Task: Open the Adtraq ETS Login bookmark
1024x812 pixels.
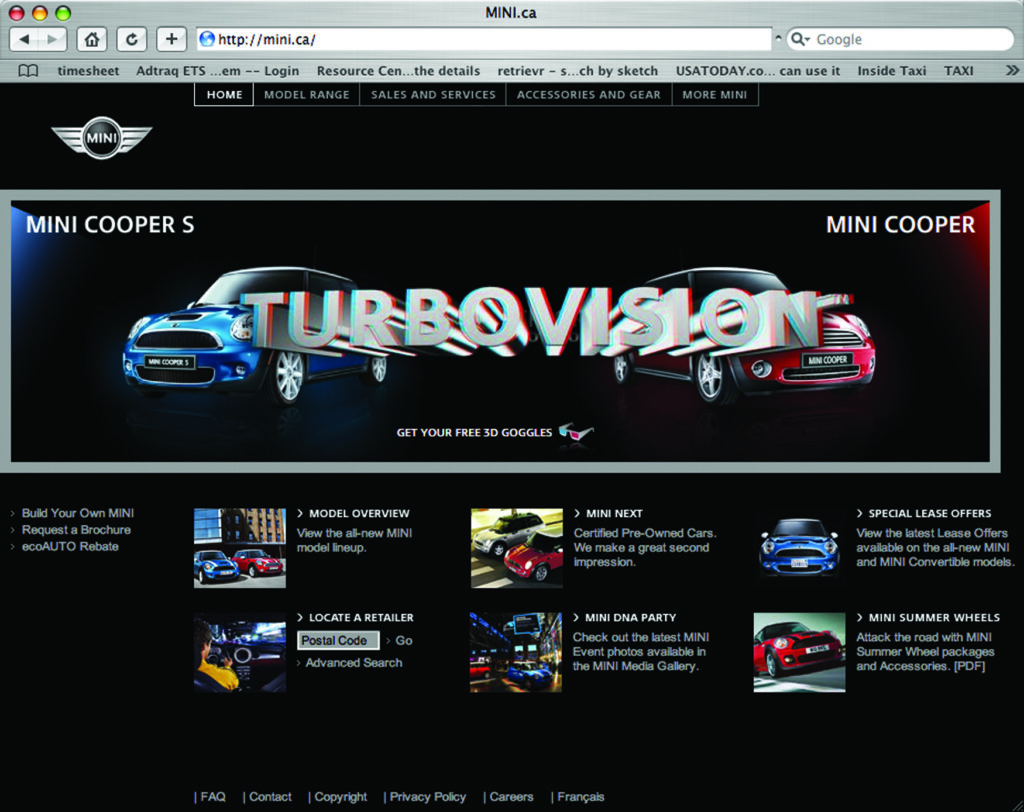Action: (217, 71)
